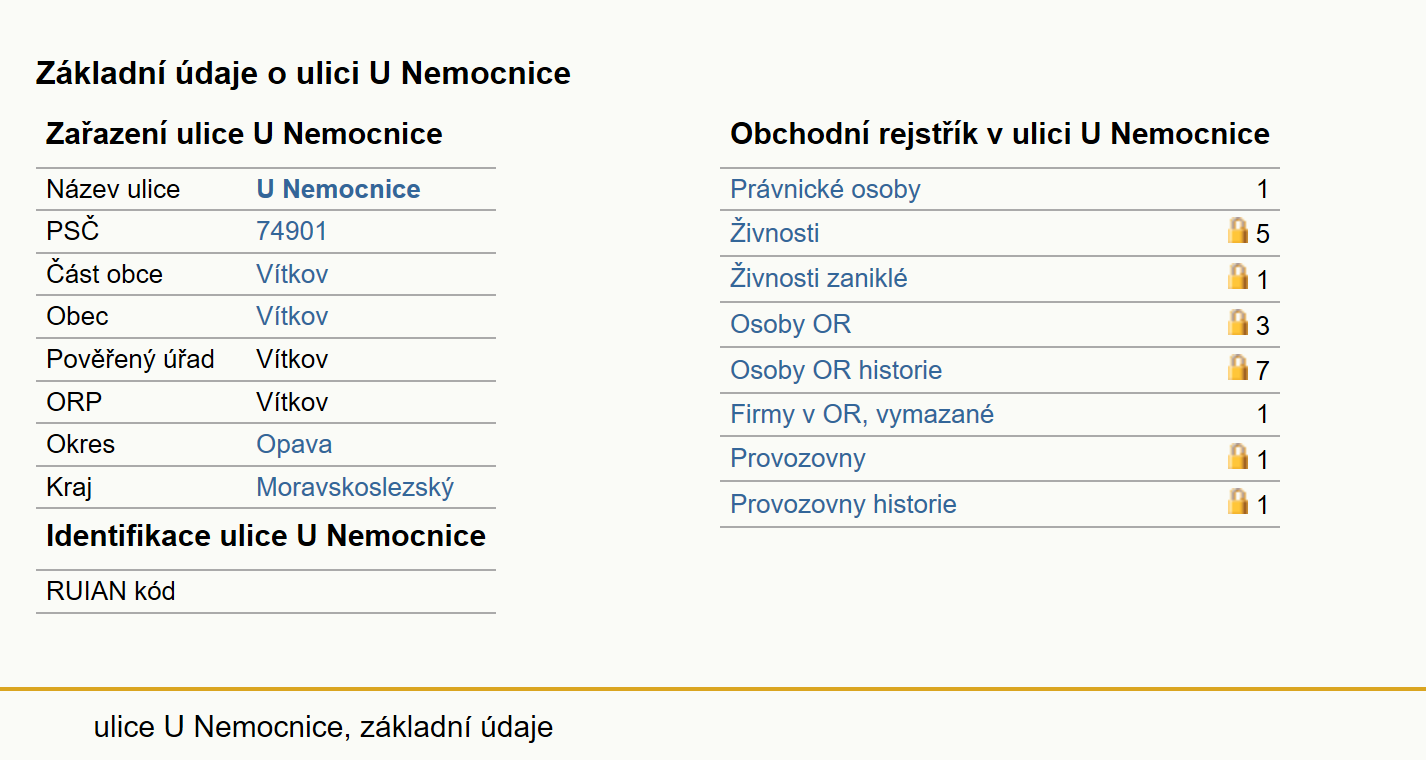Open the postal code 74901 link

[x=291, y=231]
